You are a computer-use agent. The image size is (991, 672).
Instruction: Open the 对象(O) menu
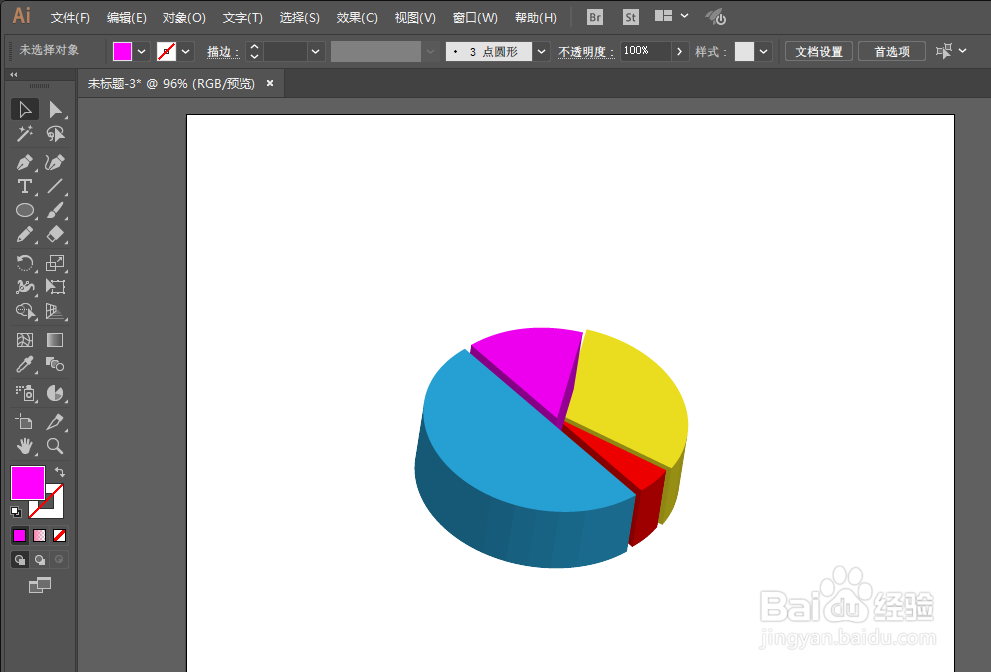(184, 18)
